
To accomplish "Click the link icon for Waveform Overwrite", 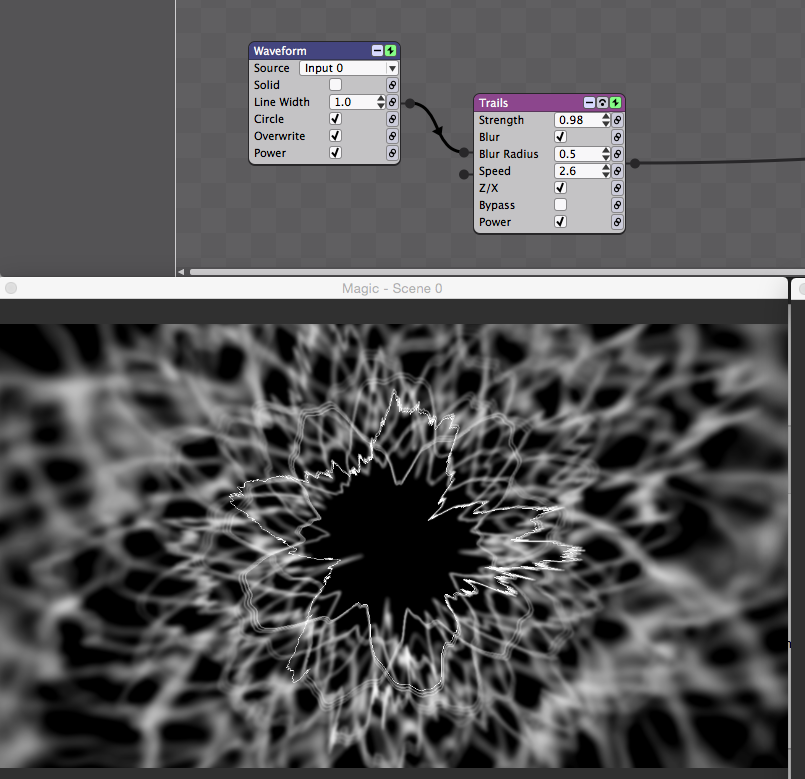I will point(392,136).
